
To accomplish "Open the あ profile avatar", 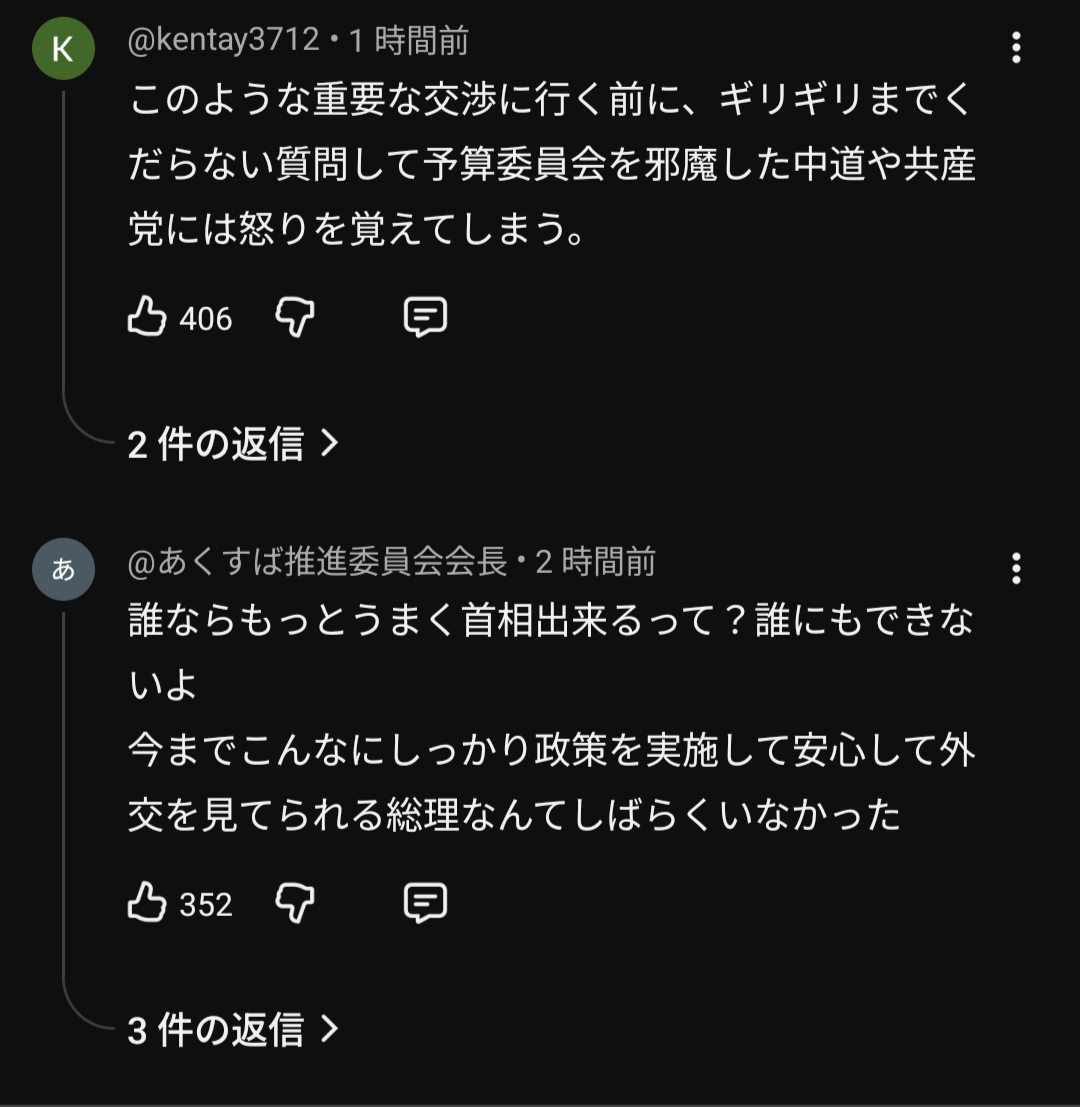I will [63, 570].
